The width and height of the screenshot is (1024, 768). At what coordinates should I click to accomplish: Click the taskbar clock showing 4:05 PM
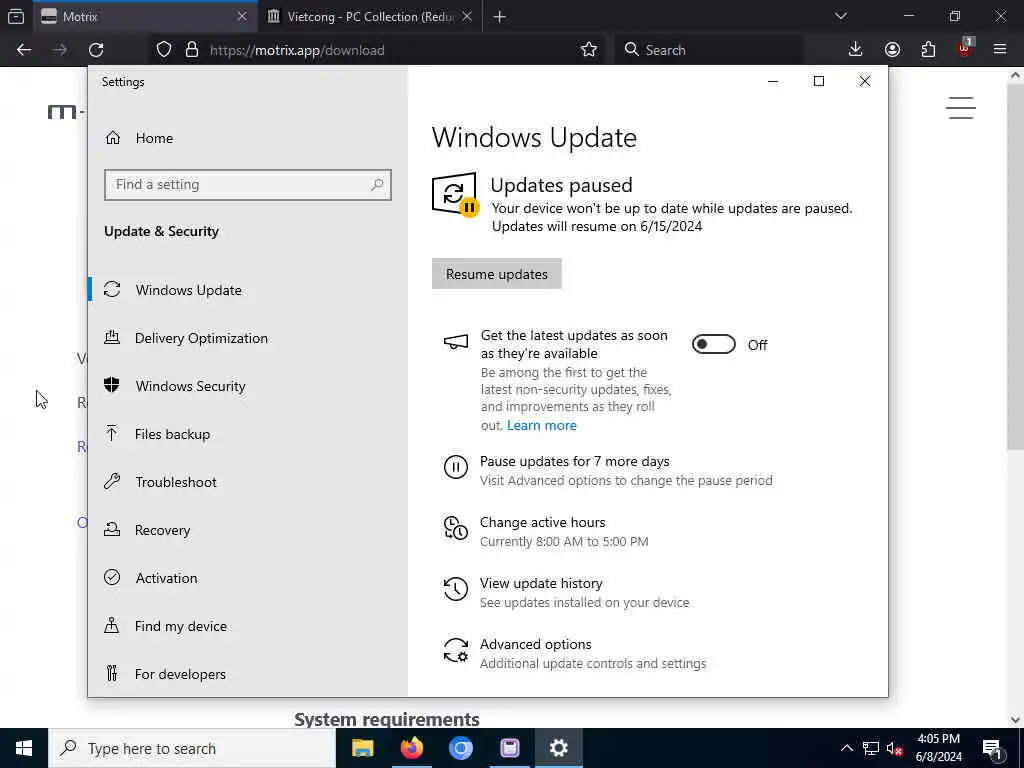click(938, 748)
